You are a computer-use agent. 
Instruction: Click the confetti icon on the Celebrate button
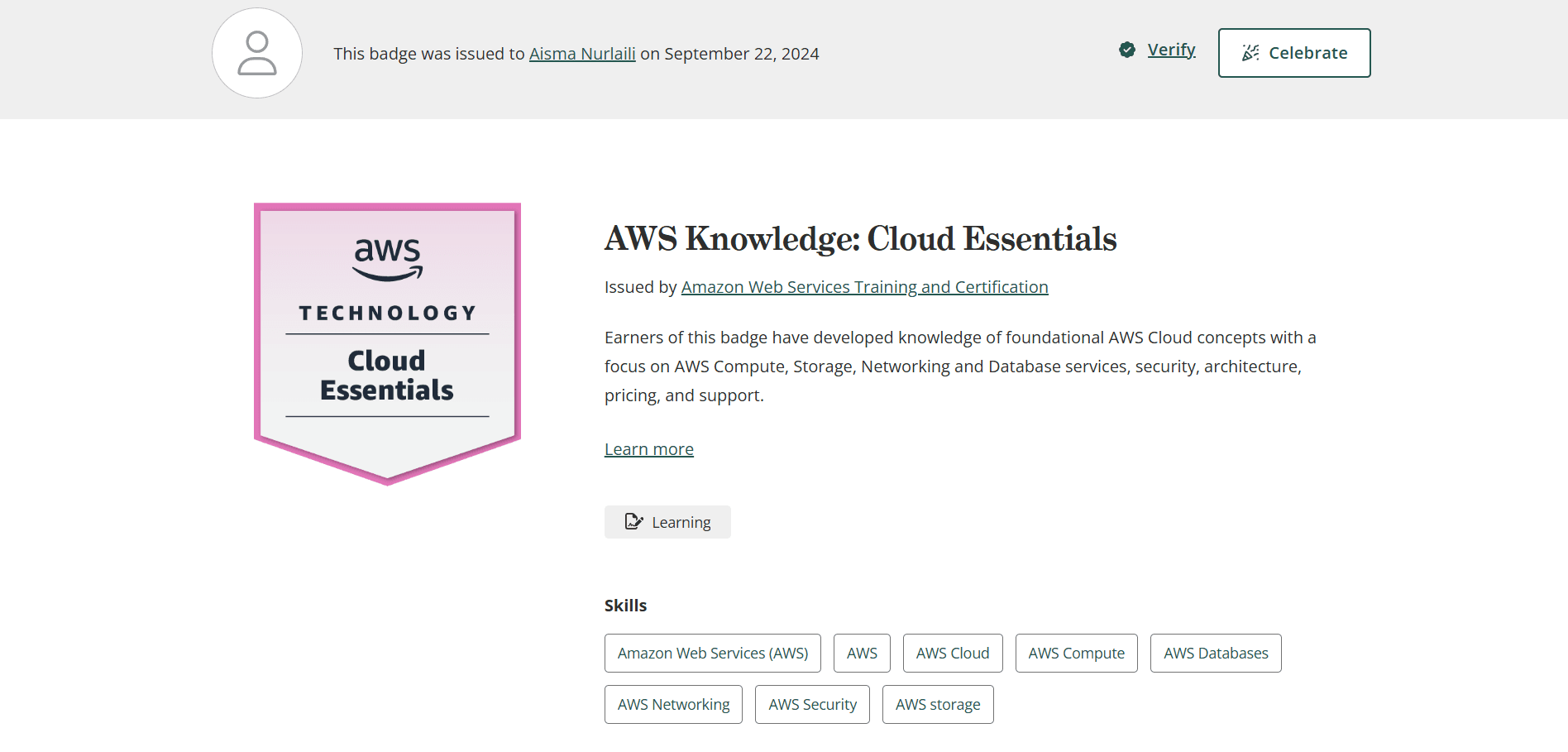coord(1250,53)
